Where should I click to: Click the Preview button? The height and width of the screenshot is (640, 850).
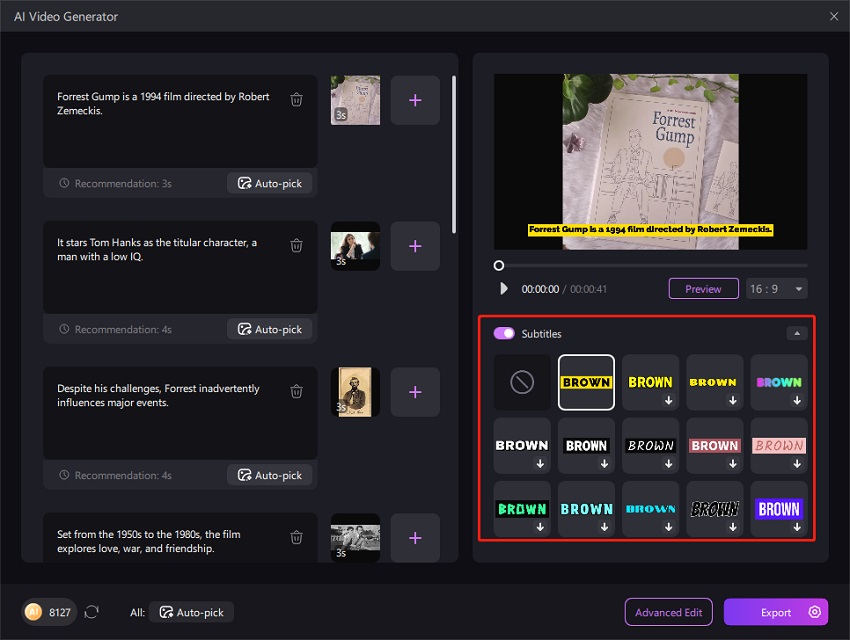coord(704,289)
